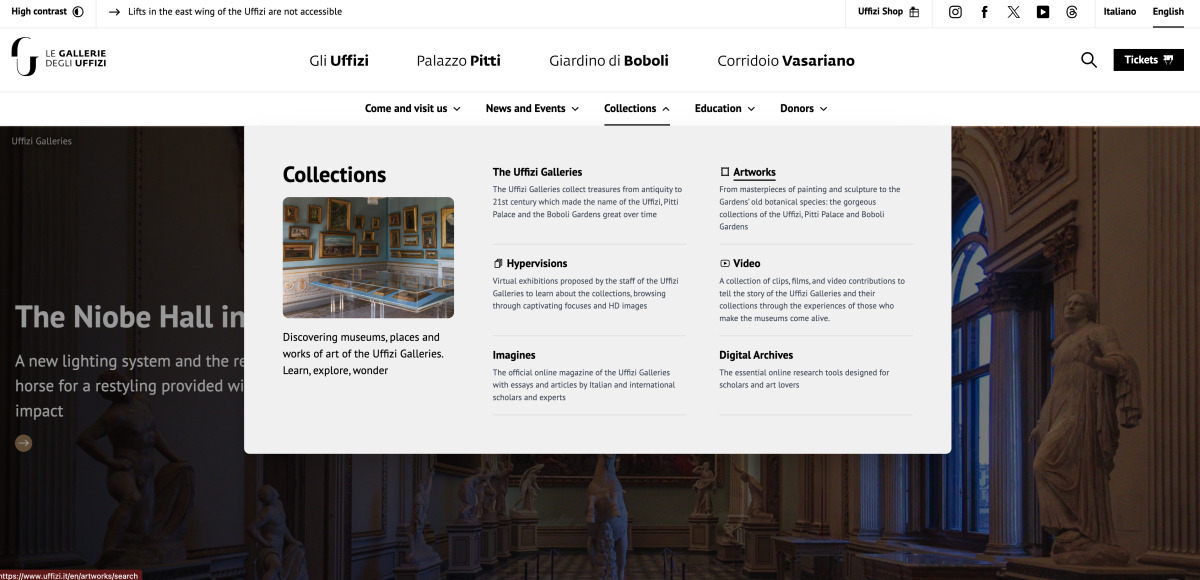Open the Threads social icon
The width and height of the screenshot is (1200, 580).
[x=1072, y=12]
